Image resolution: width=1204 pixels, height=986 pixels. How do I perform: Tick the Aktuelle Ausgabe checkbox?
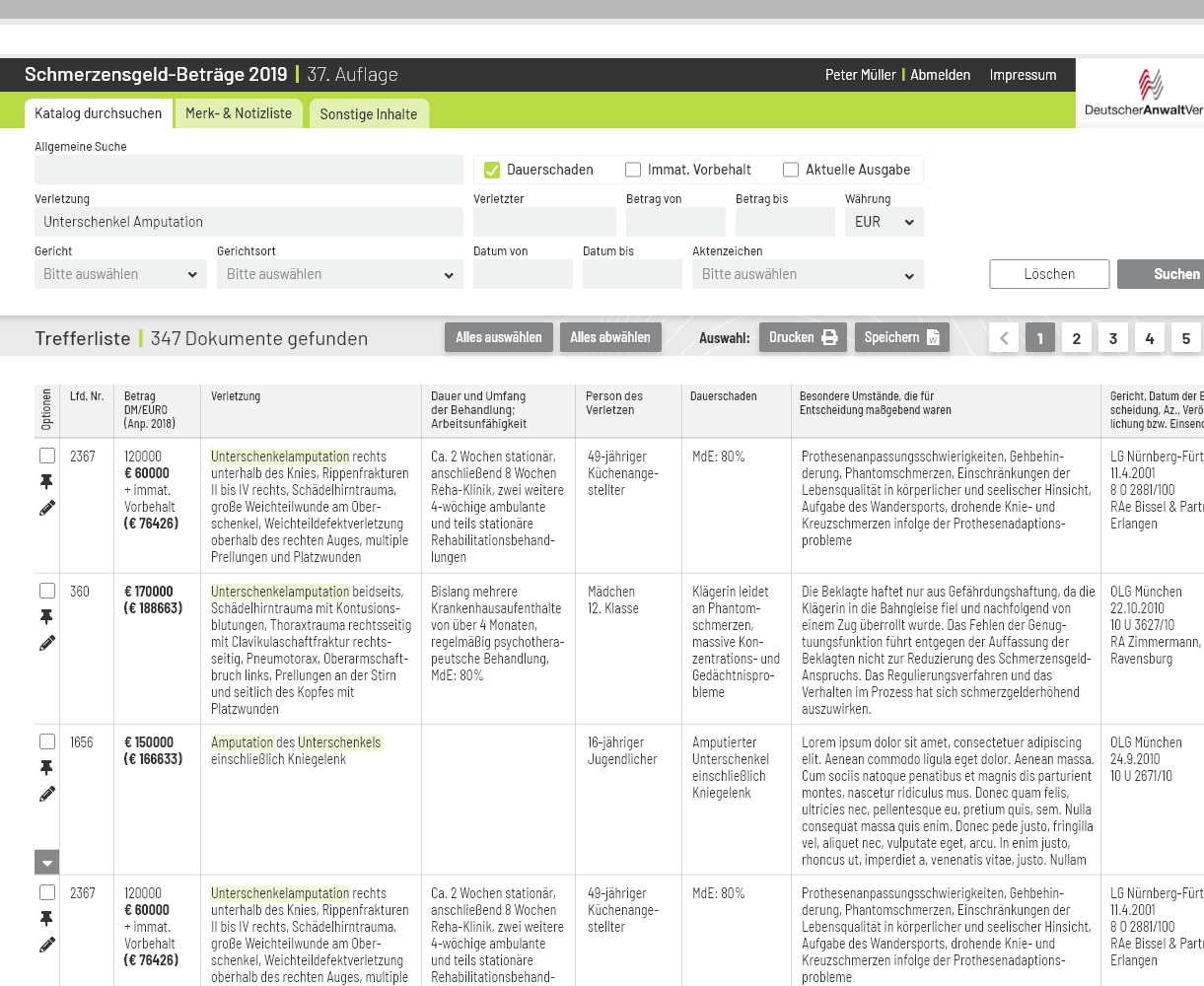[791, 170]
